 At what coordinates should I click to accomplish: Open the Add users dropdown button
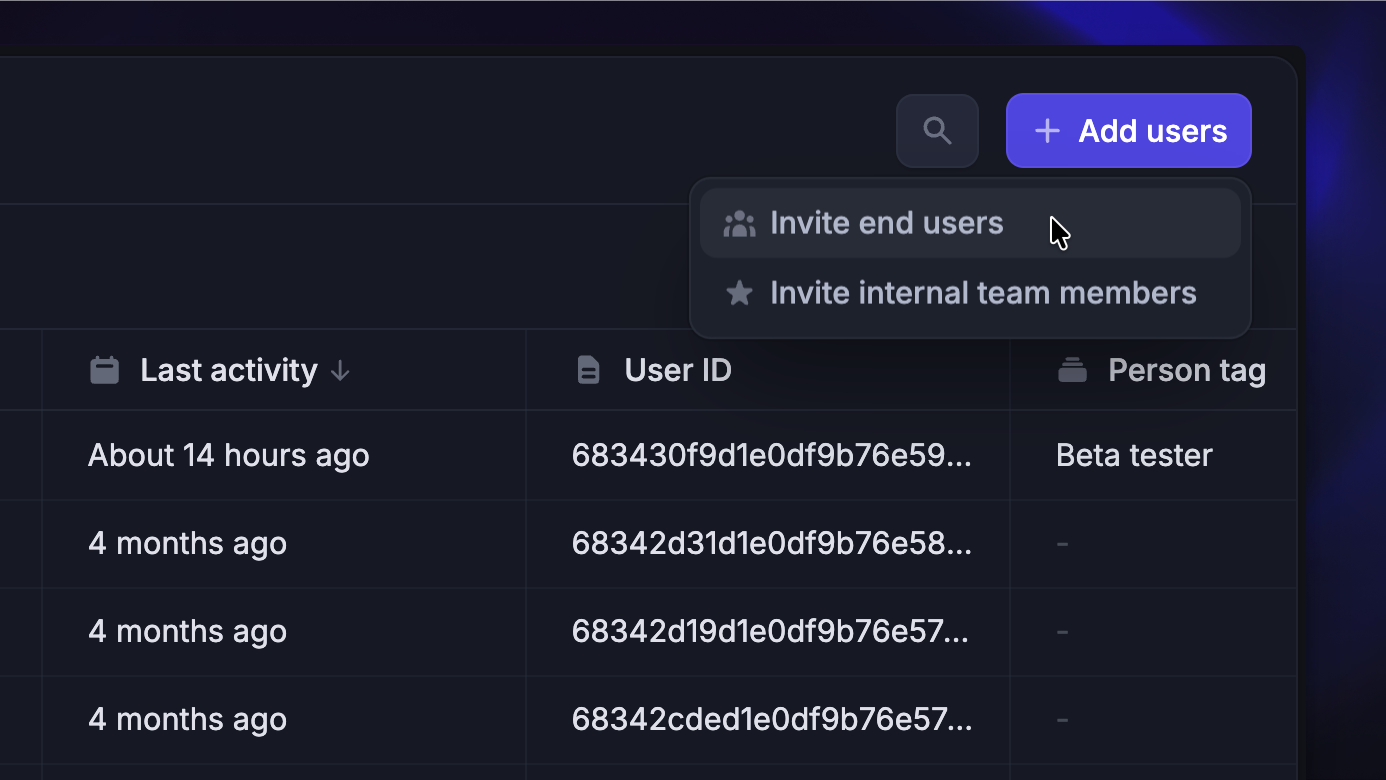click(1128, 131)
